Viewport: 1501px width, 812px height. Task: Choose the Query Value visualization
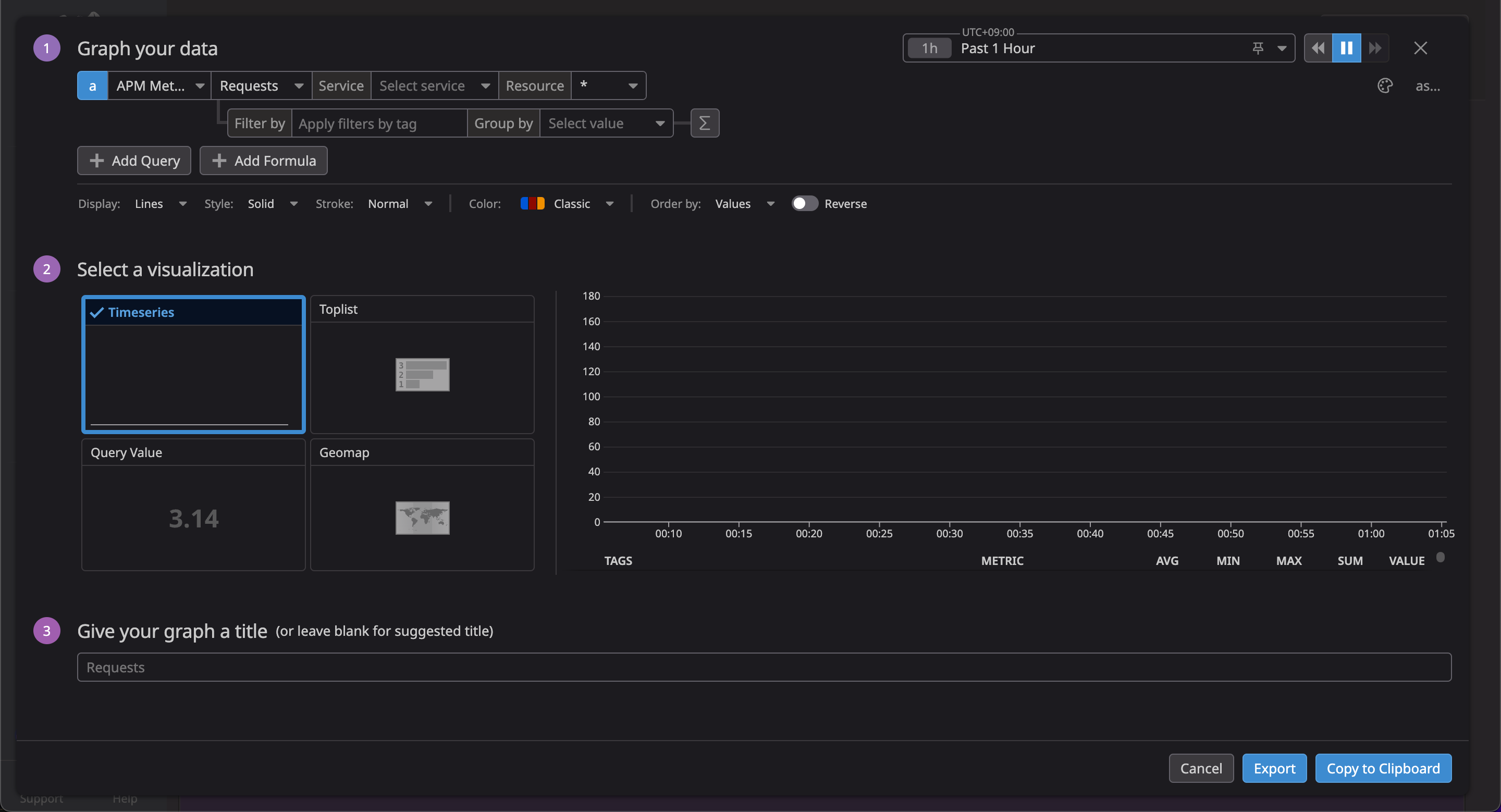pos(193,504)
